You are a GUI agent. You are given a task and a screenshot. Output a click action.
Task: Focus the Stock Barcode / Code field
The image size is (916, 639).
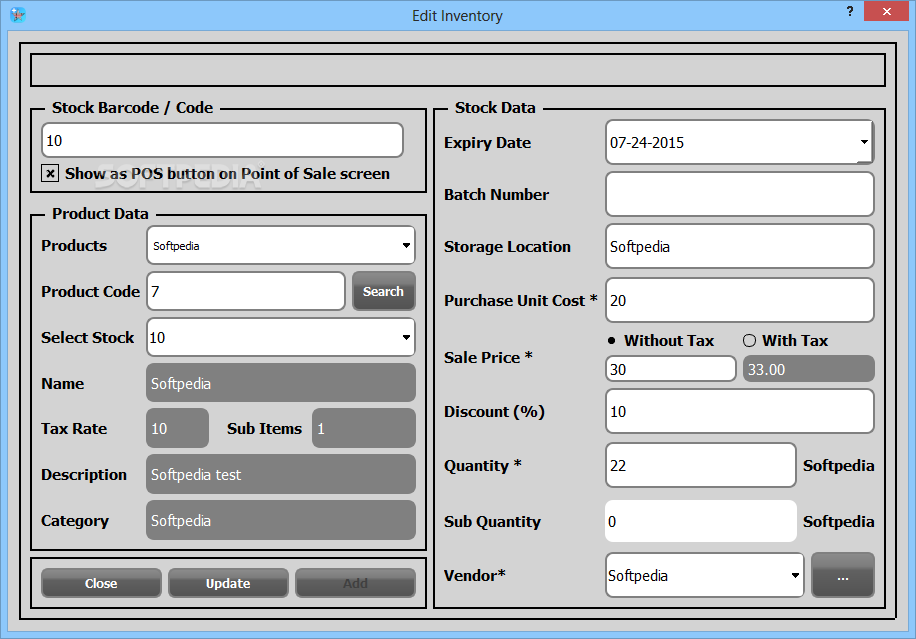[223, 140]
